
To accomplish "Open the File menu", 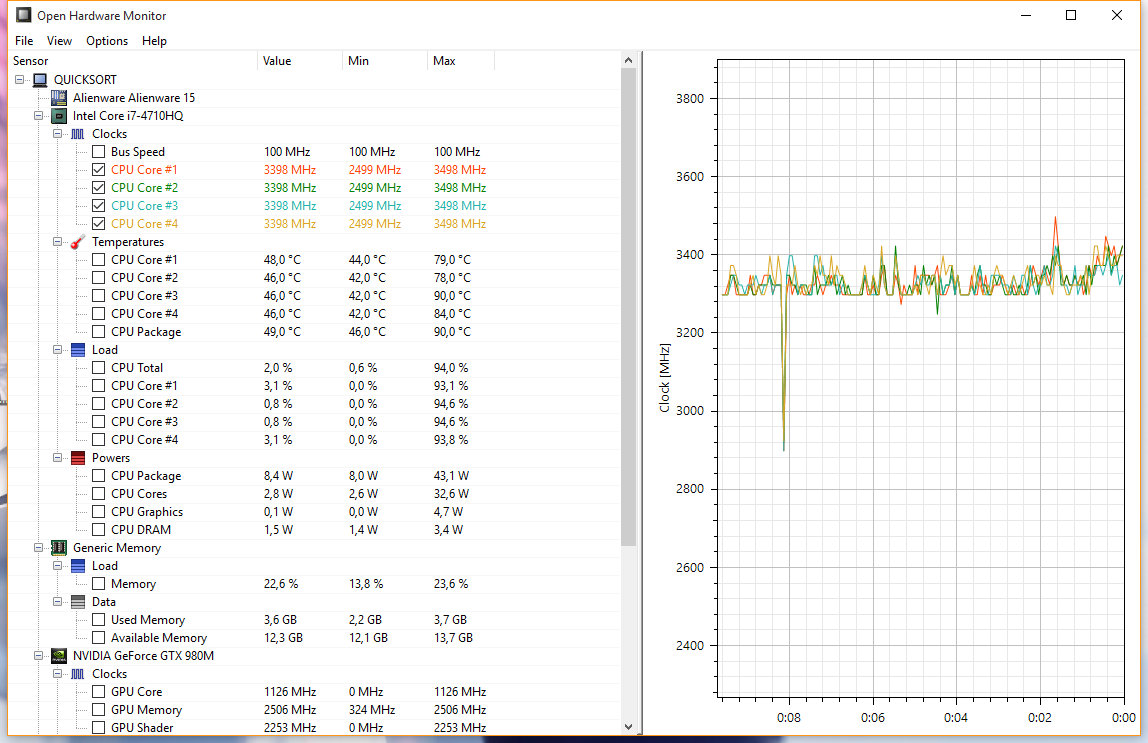I will tap(24, 41).
